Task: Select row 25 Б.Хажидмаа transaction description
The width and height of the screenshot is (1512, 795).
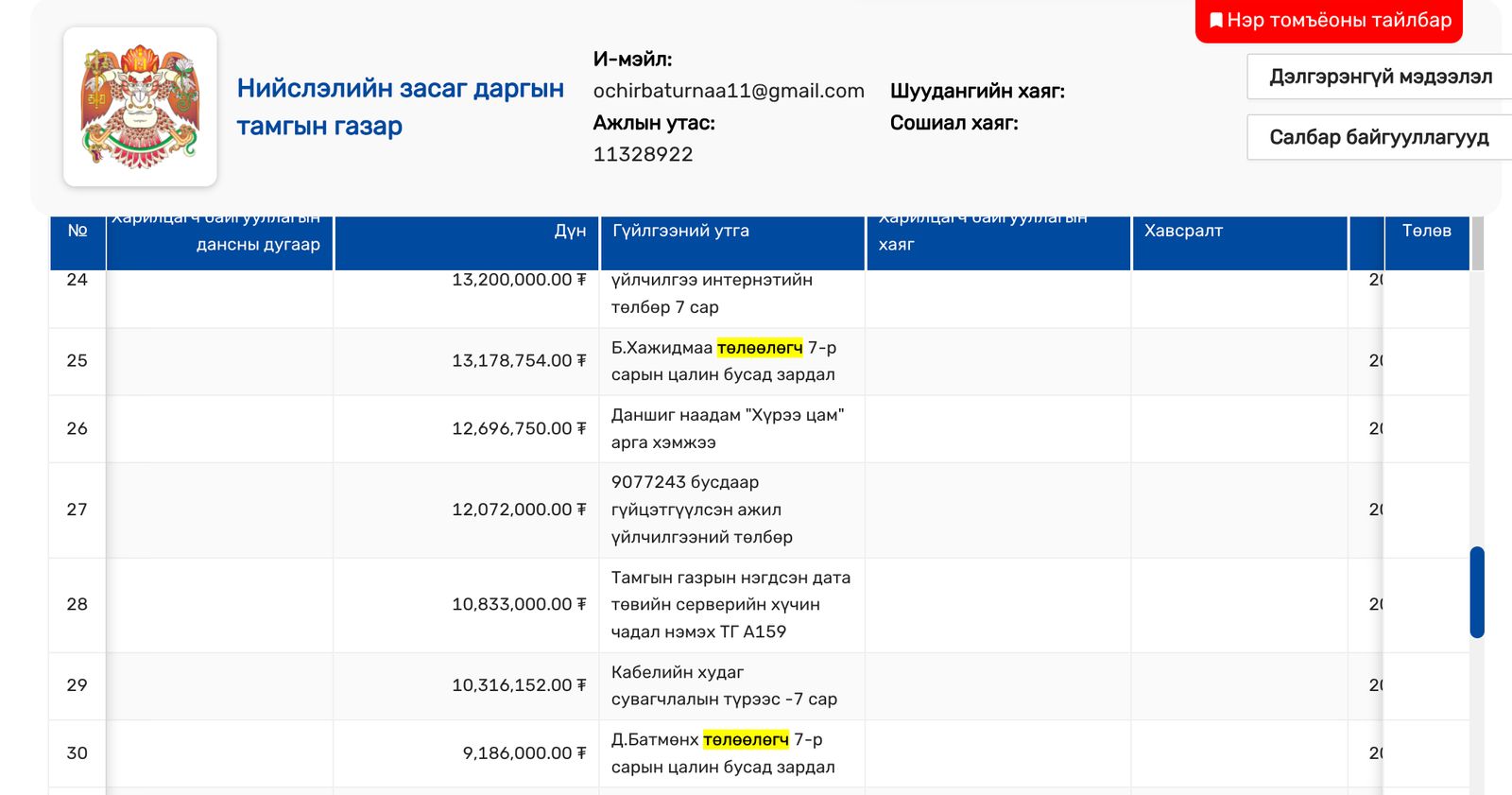Action: [x=723, y=361]
